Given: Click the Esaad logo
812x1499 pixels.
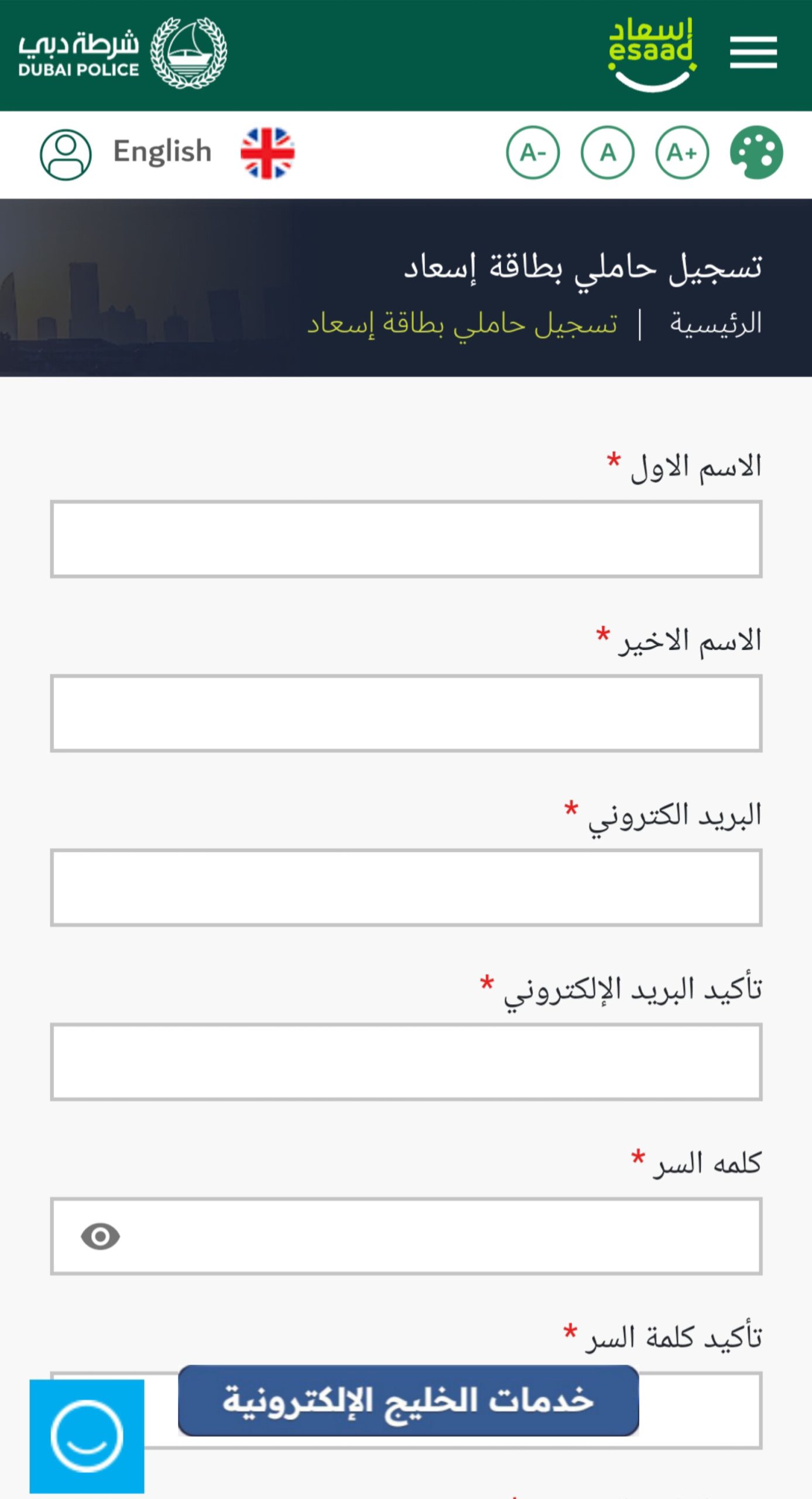Looking at the screenshot, I should (x=652, y=54).
